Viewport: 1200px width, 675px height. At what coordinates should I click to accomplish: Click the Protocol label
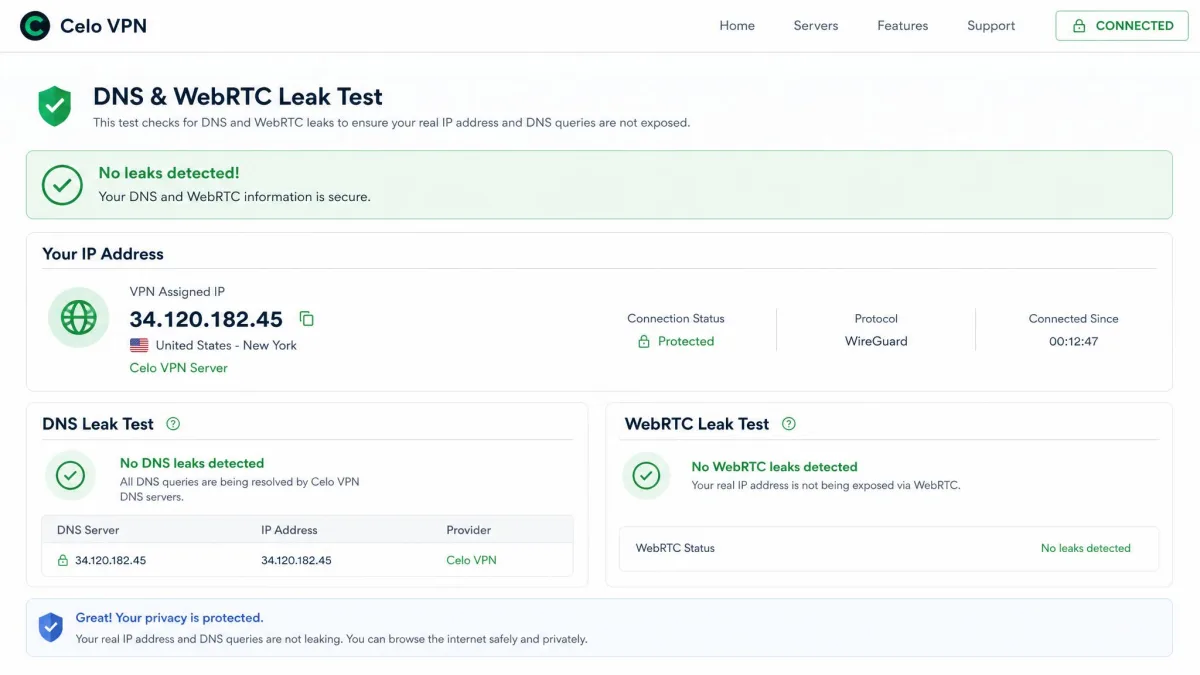[x=876, y=318]
